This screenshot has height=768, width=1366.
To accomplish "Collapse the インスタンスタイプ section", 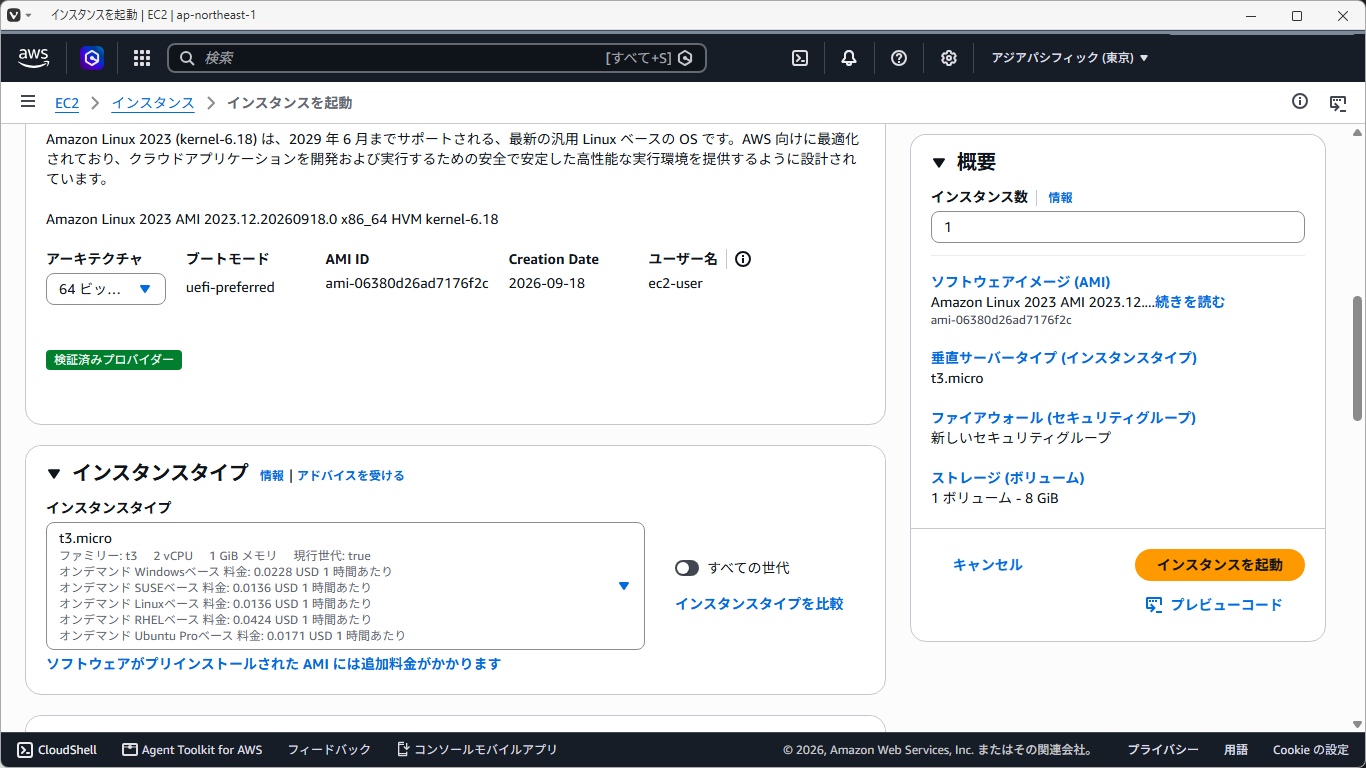I will pyautogui.click(x=54, y=474).
